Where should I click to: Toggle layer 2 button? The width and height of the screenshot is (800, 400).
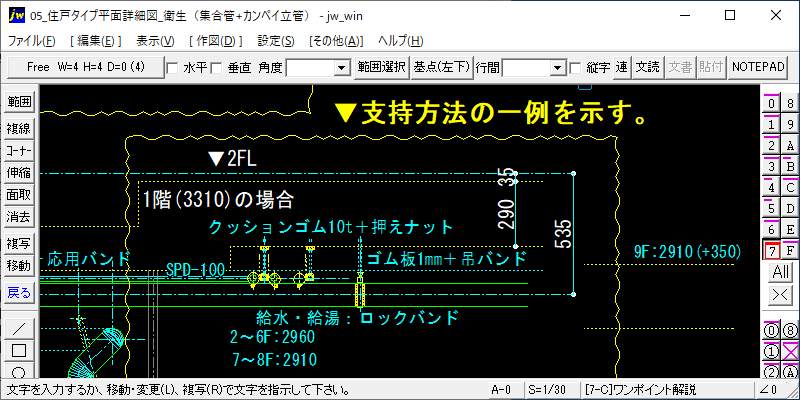(771, 145)
